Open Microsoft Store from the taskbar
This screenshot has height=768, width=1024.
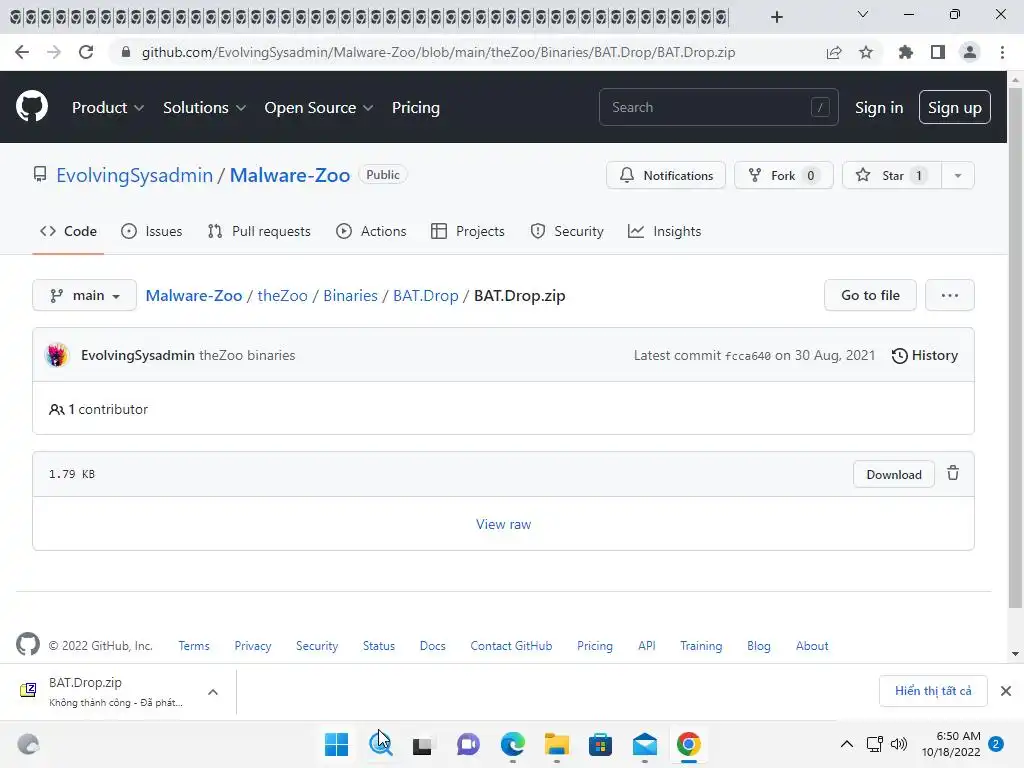600,744
